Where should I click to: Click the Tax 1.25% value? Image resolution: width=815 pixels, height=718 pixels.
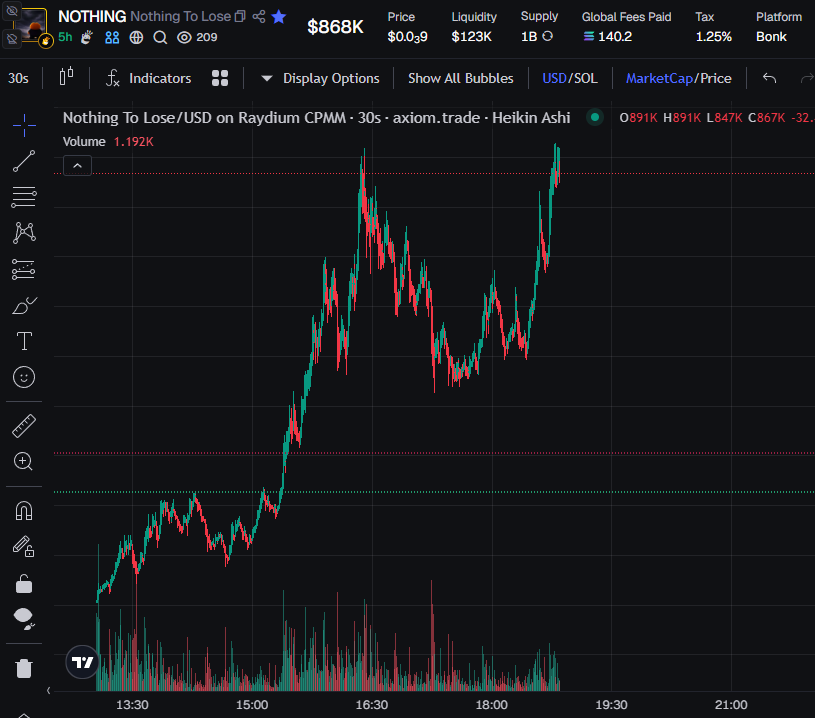[714, 36]
